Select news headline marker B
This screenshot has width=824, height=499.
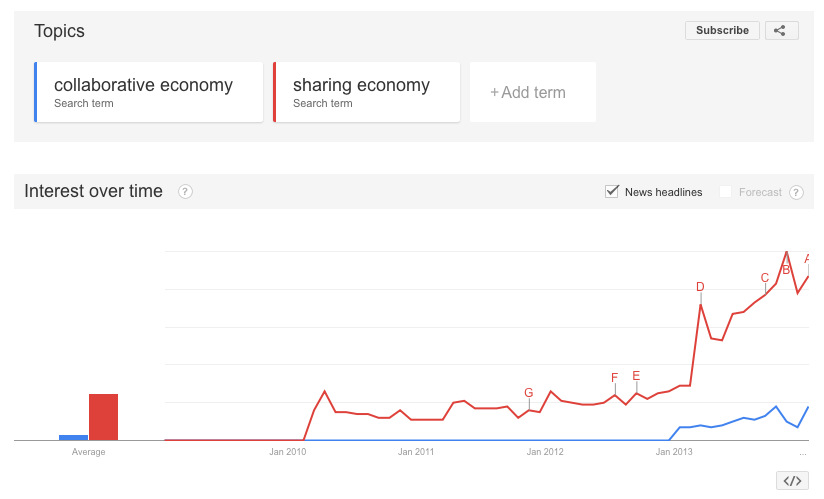tap(786, 270)
